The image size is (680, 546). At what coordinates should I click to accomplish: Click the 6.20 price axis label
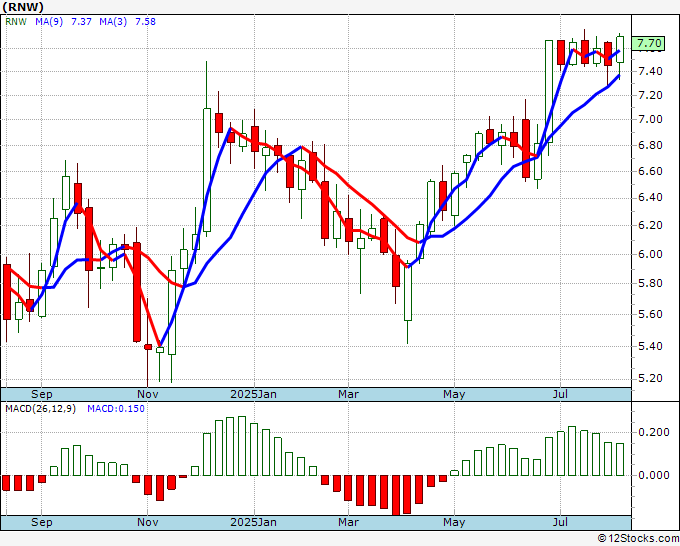click(650, 225)
